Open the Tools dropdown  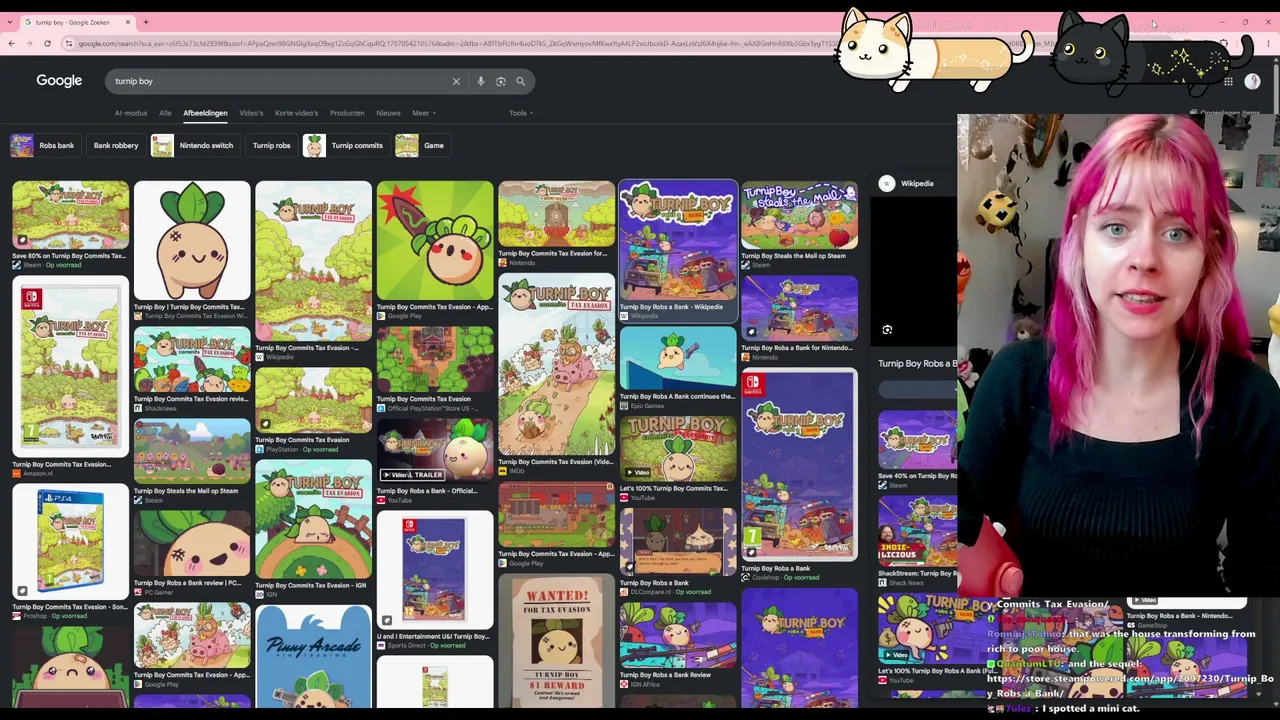(520, 113)
